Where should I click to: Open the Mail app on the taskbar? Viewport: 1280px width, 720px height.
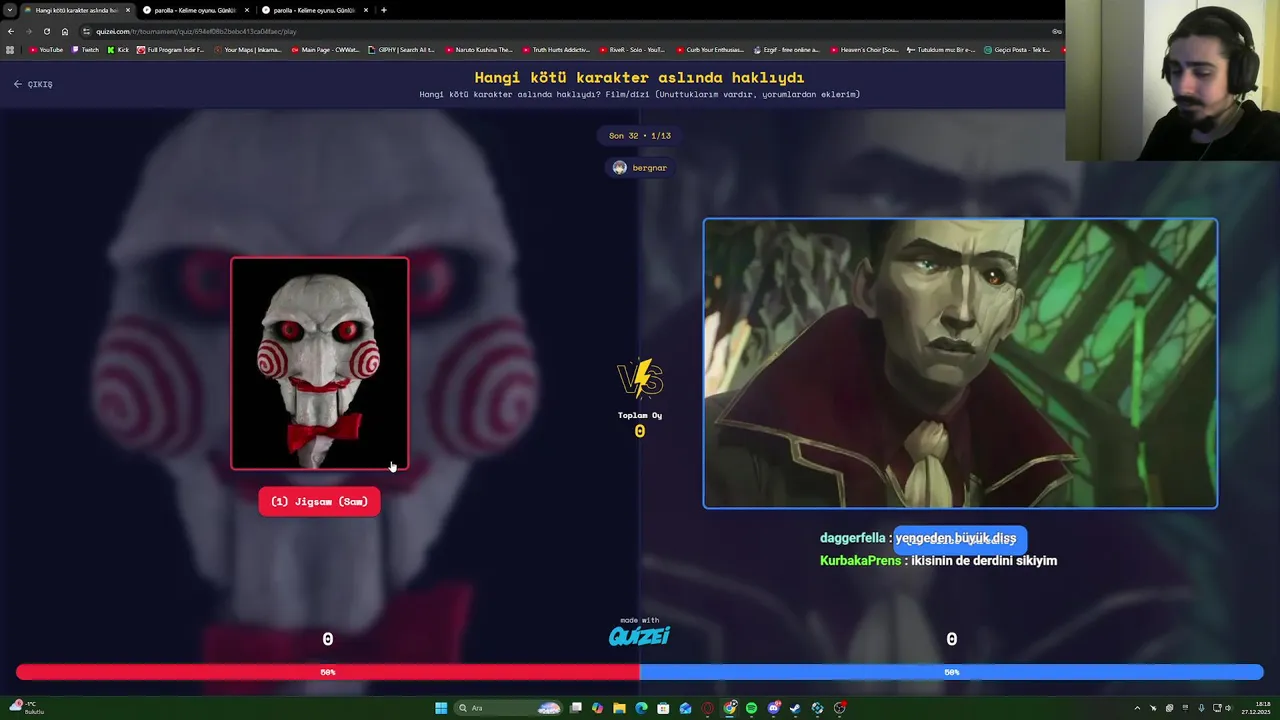pos(685,708)
